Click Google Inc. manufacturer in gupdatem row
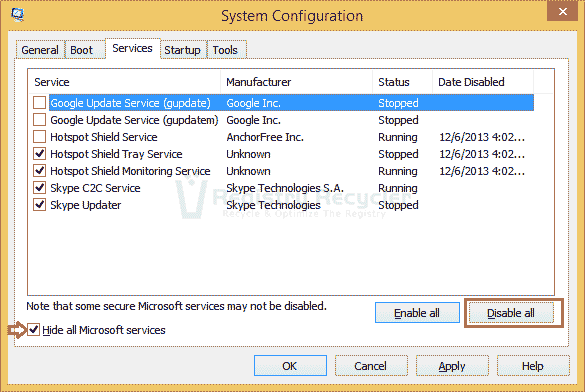 click(x=253, y=120)
